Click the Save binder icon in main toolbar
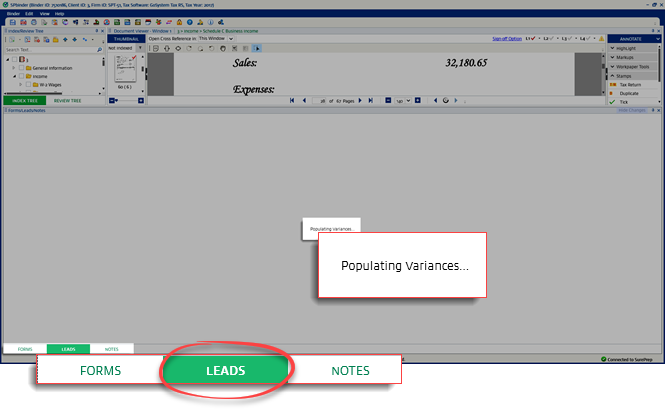This screenshot has width=665, height=418. [x=13, y=22]
